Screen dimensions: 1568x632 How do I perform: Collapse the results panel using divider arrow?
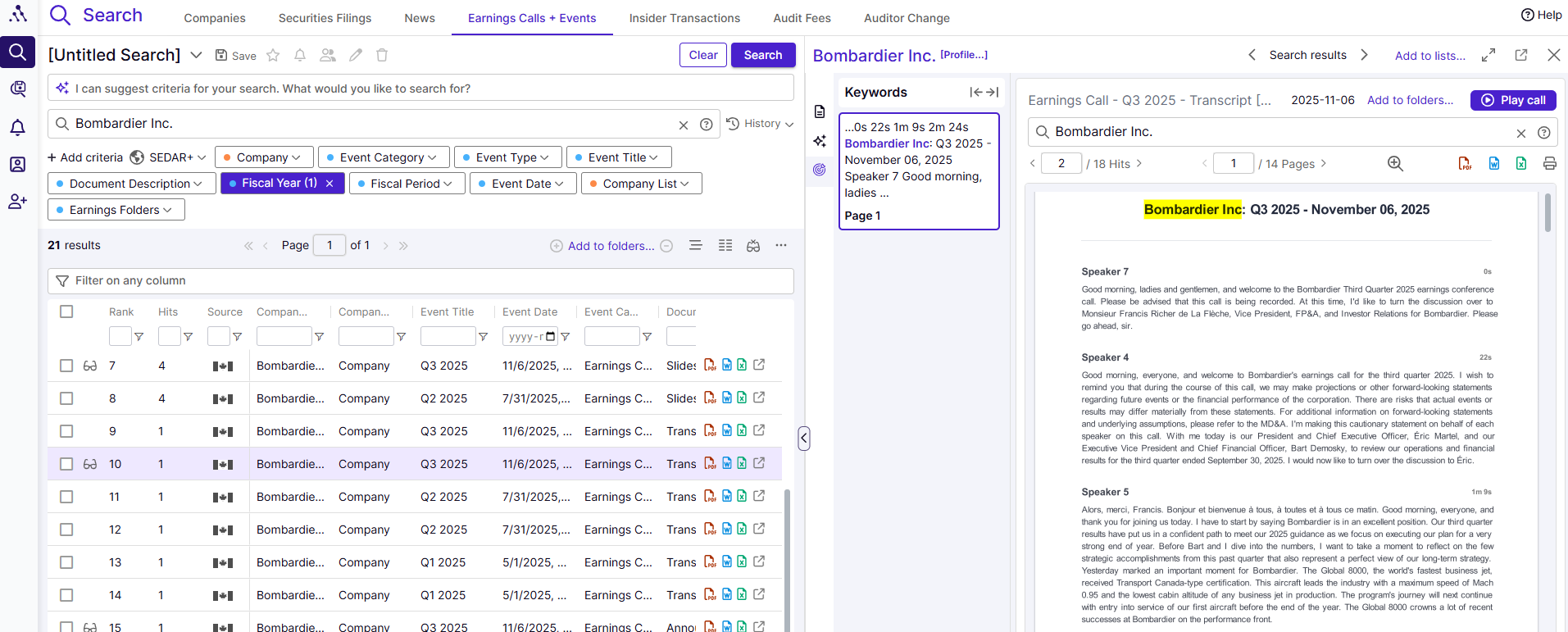coord(804,439)
